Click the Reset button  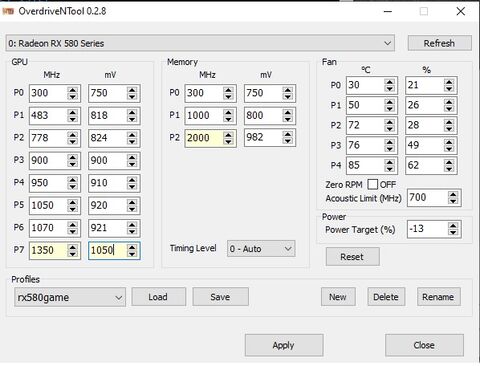click(352, 257)
